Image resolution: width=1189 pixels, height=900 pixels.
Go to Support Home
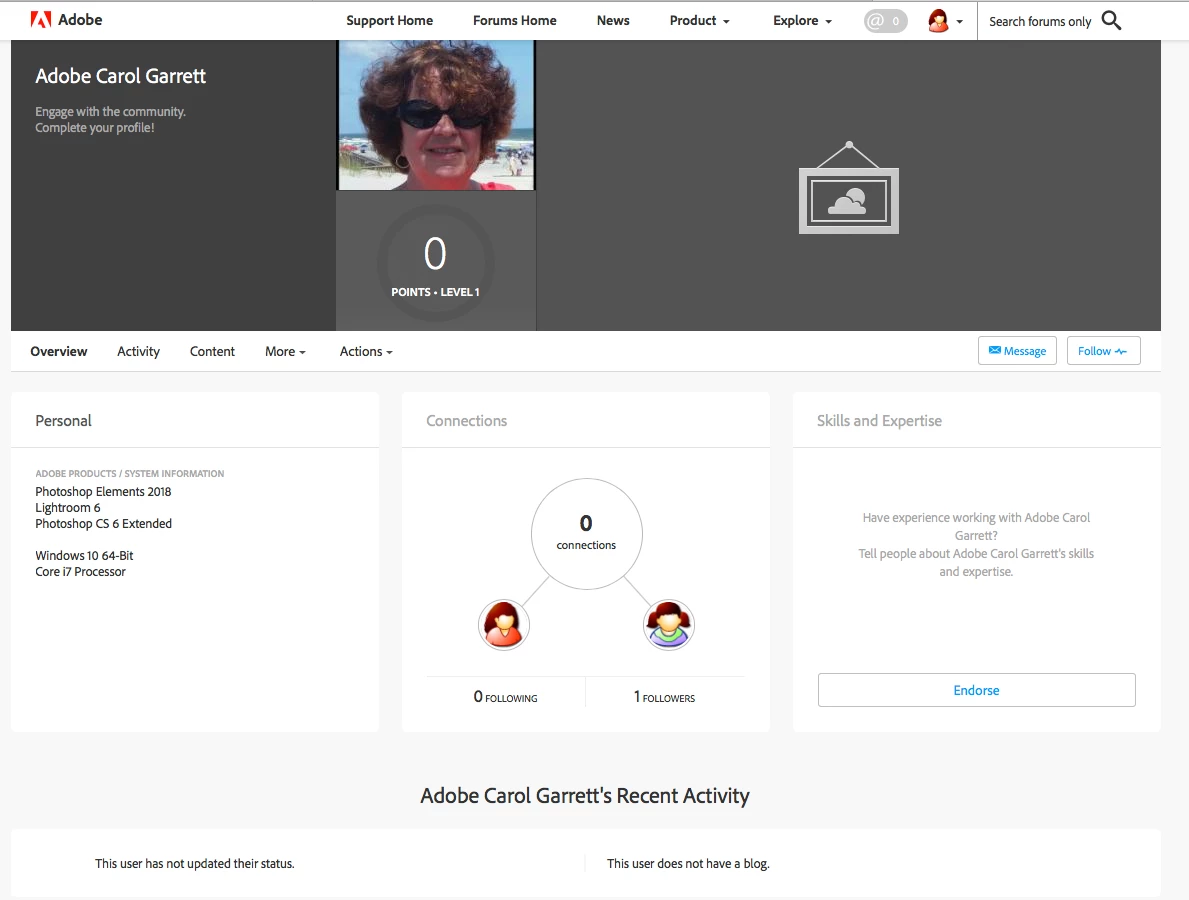389,20
